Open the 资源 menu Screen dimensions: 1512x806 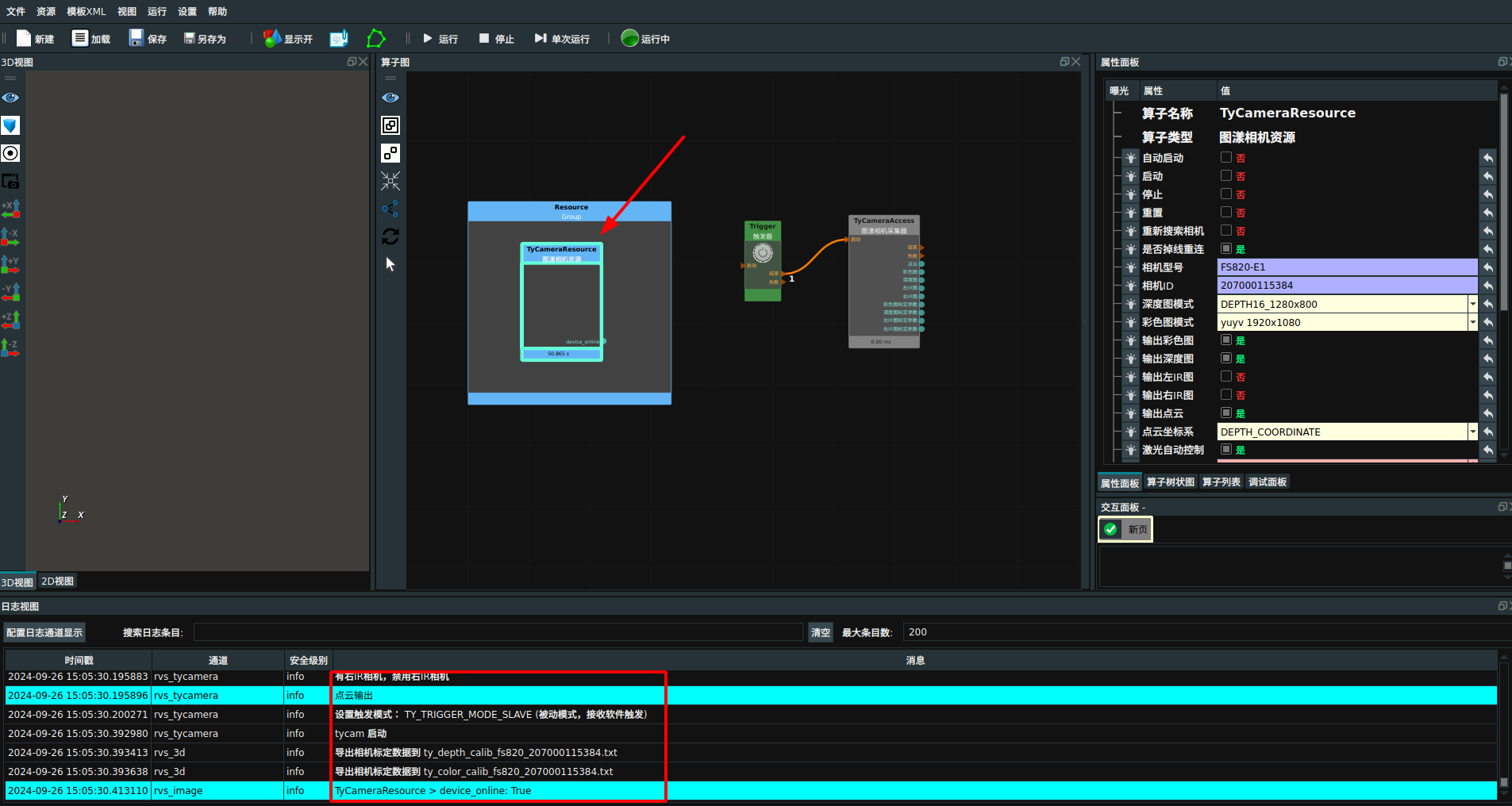click(46, 11)
